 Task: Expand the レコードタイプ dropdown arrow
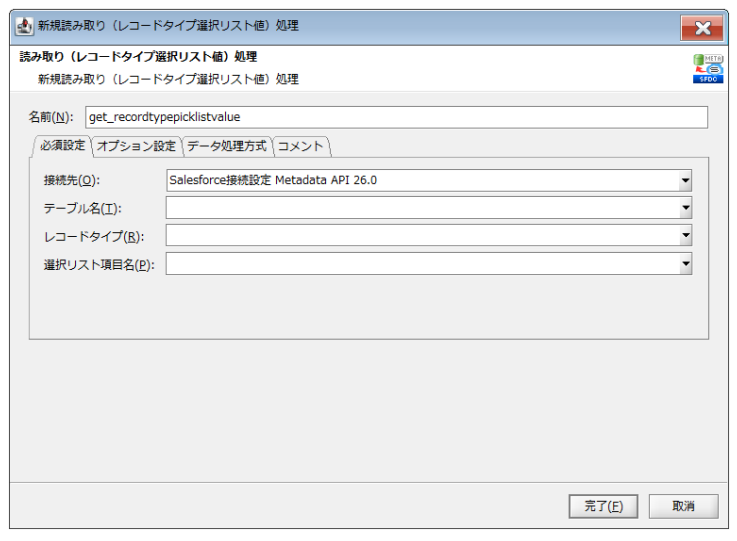[x=685, y=235]
